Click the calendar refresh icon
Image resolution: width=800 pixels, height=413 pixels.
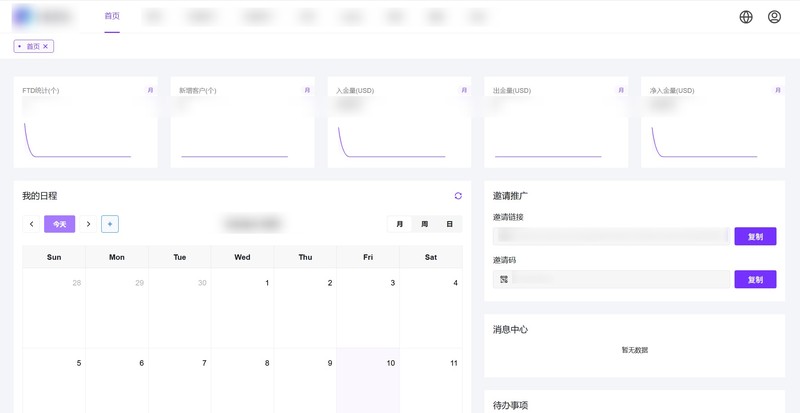point(458,196)
